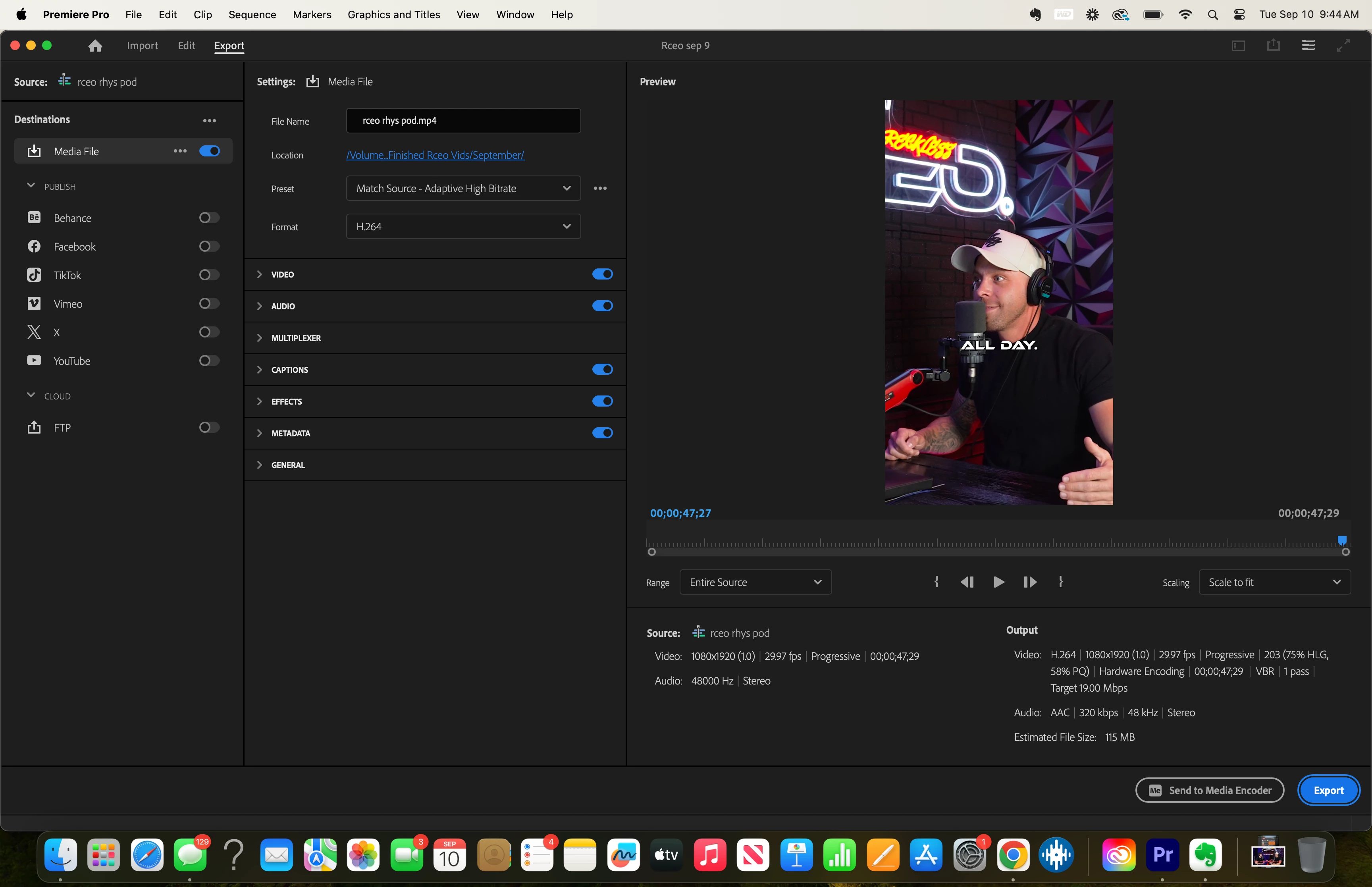Switch to the Import tab
Image resolution: width=1372 pixels, height=887 pixels.
tap(142, 46)
